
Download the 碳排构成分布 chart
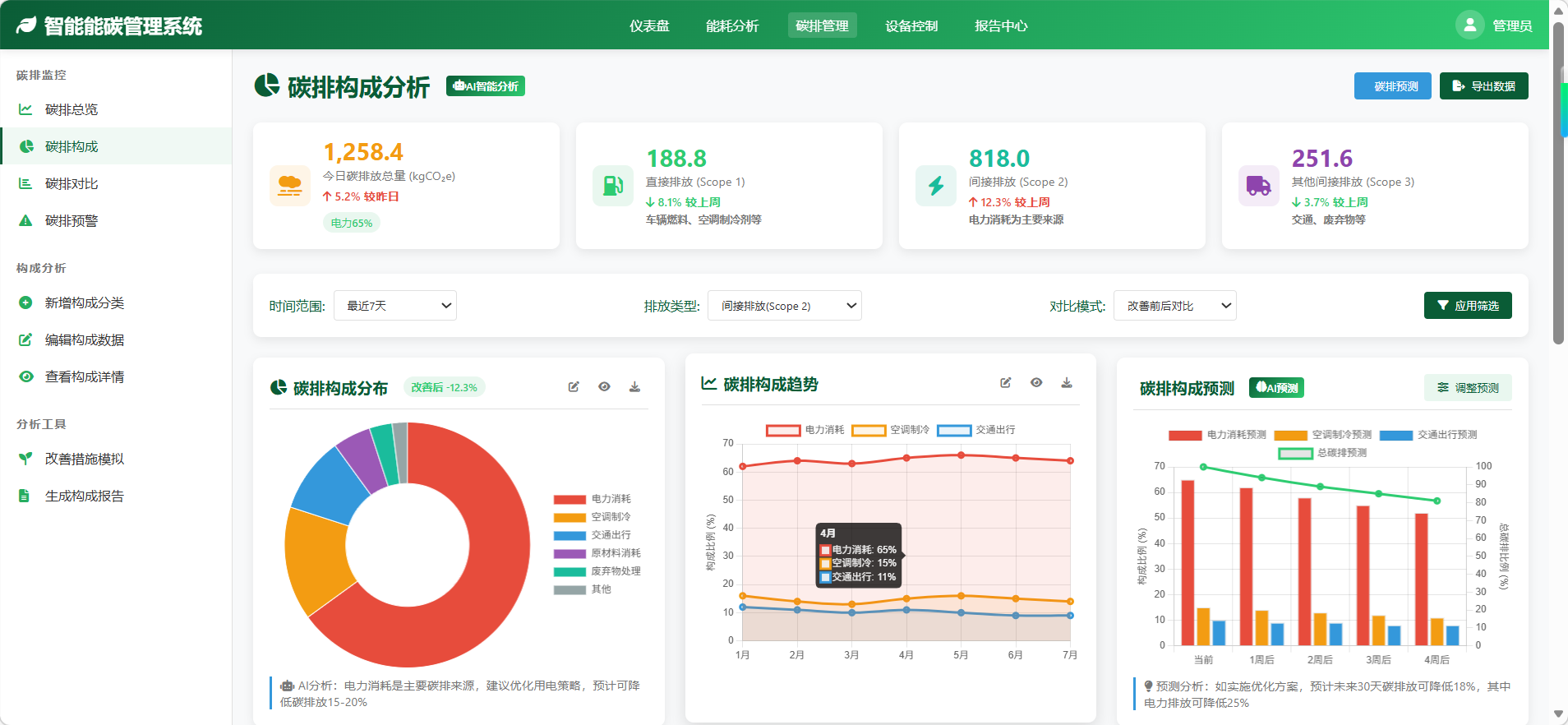[634, 387]
